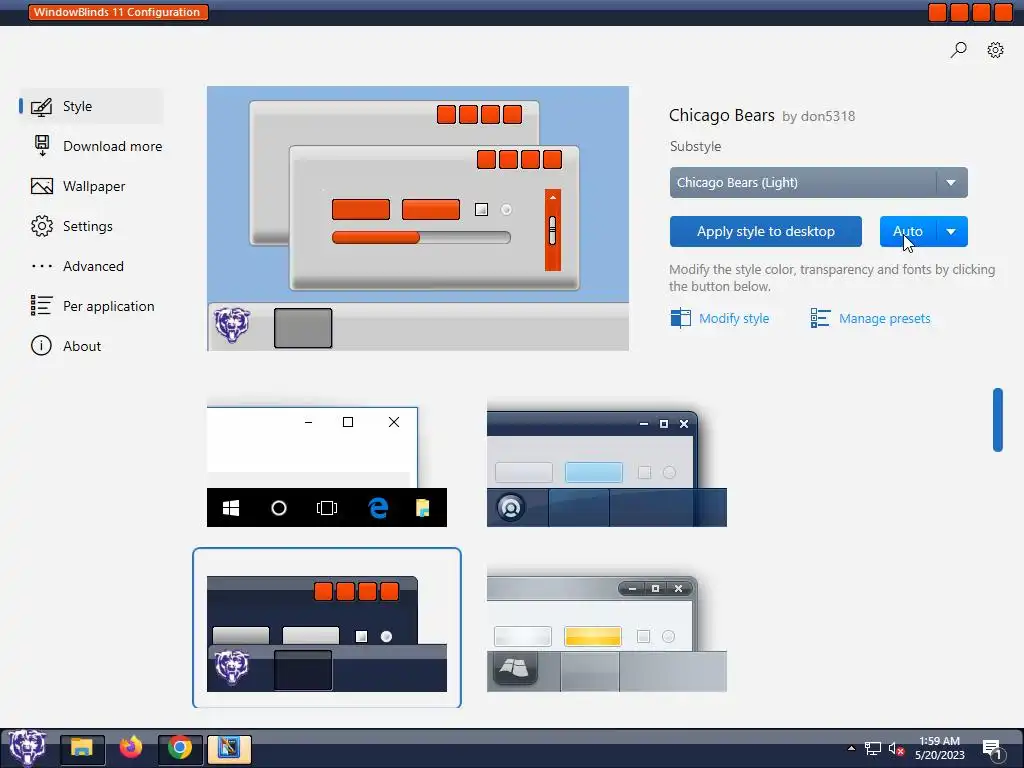This screenshot has width=1024, height=768.
Task: Select the Chicago Bears dark style thumbnail
Action: click(327, 628)
